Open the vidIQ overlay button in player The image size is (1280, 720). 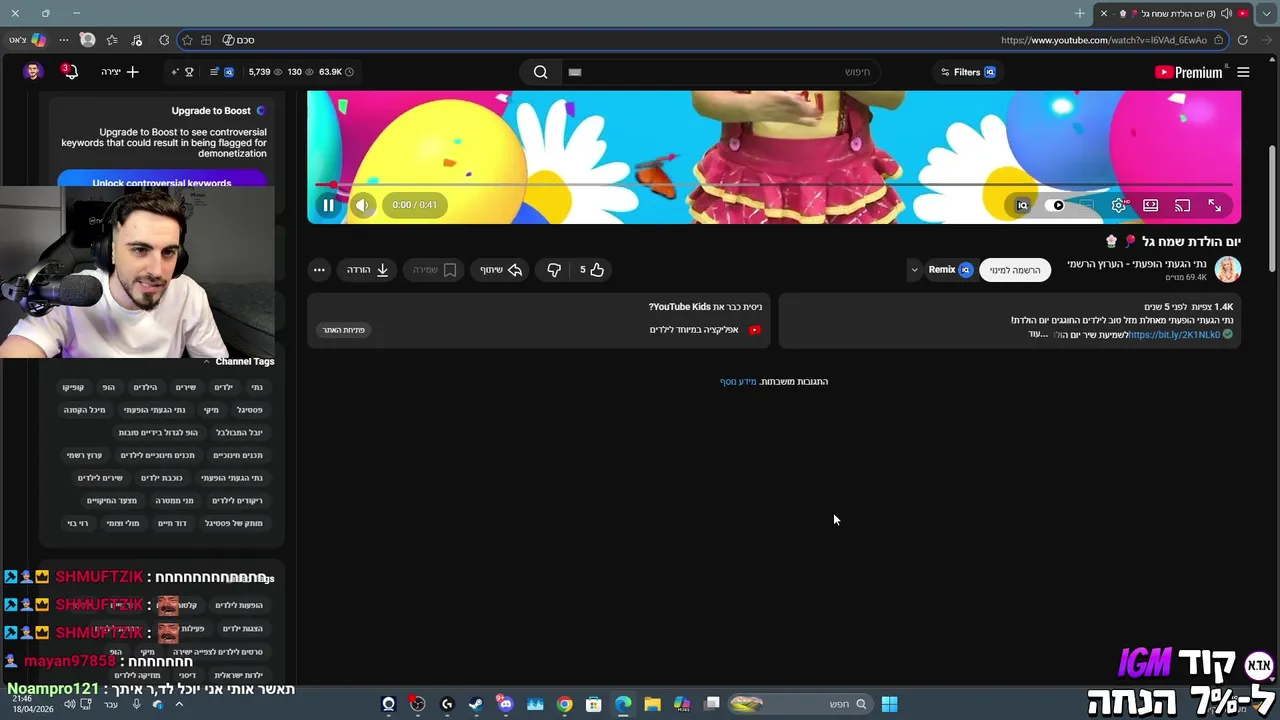coord(1022,205)
